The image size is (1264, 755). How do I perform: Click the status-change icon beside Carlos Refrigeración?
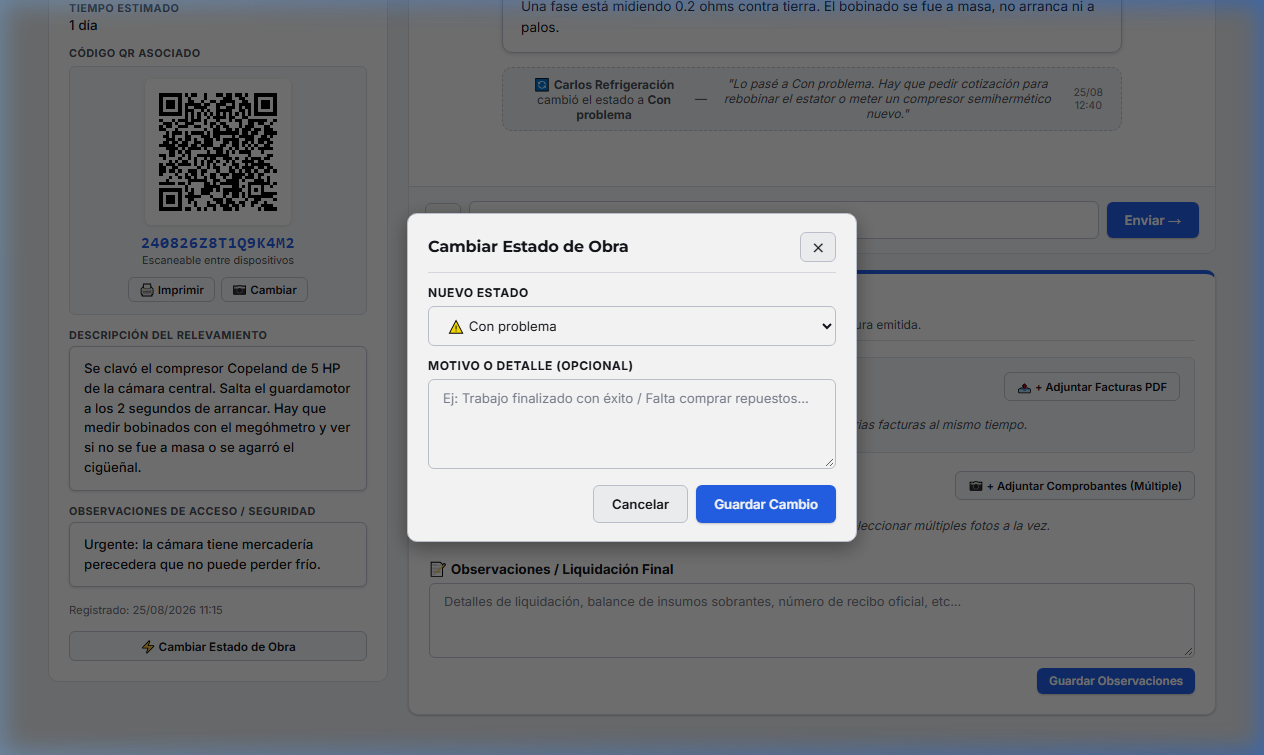[542, 85]
